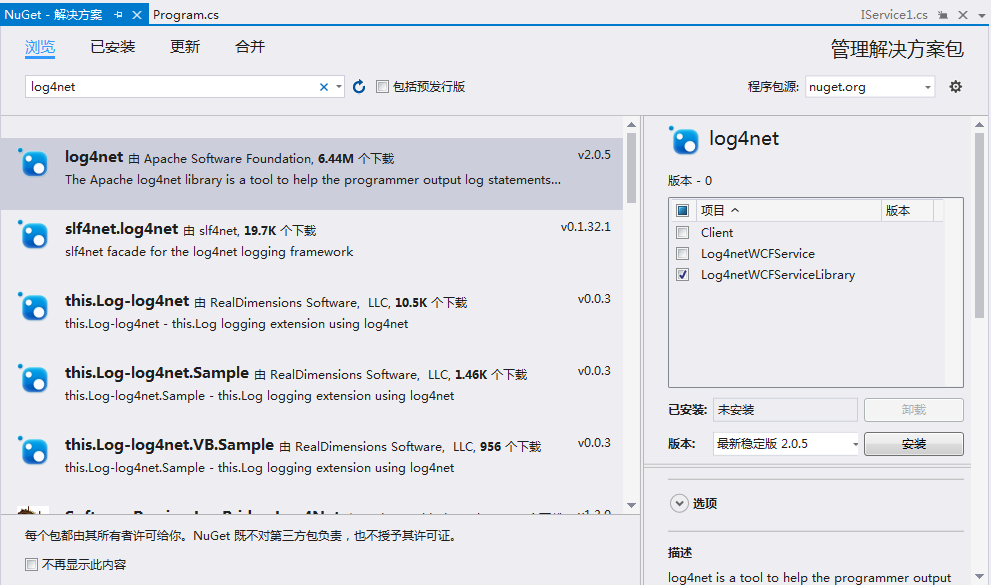Viewport: 991px width, 585px height.
Task: Expand the Options section chevron
Action: click(679, 504)
